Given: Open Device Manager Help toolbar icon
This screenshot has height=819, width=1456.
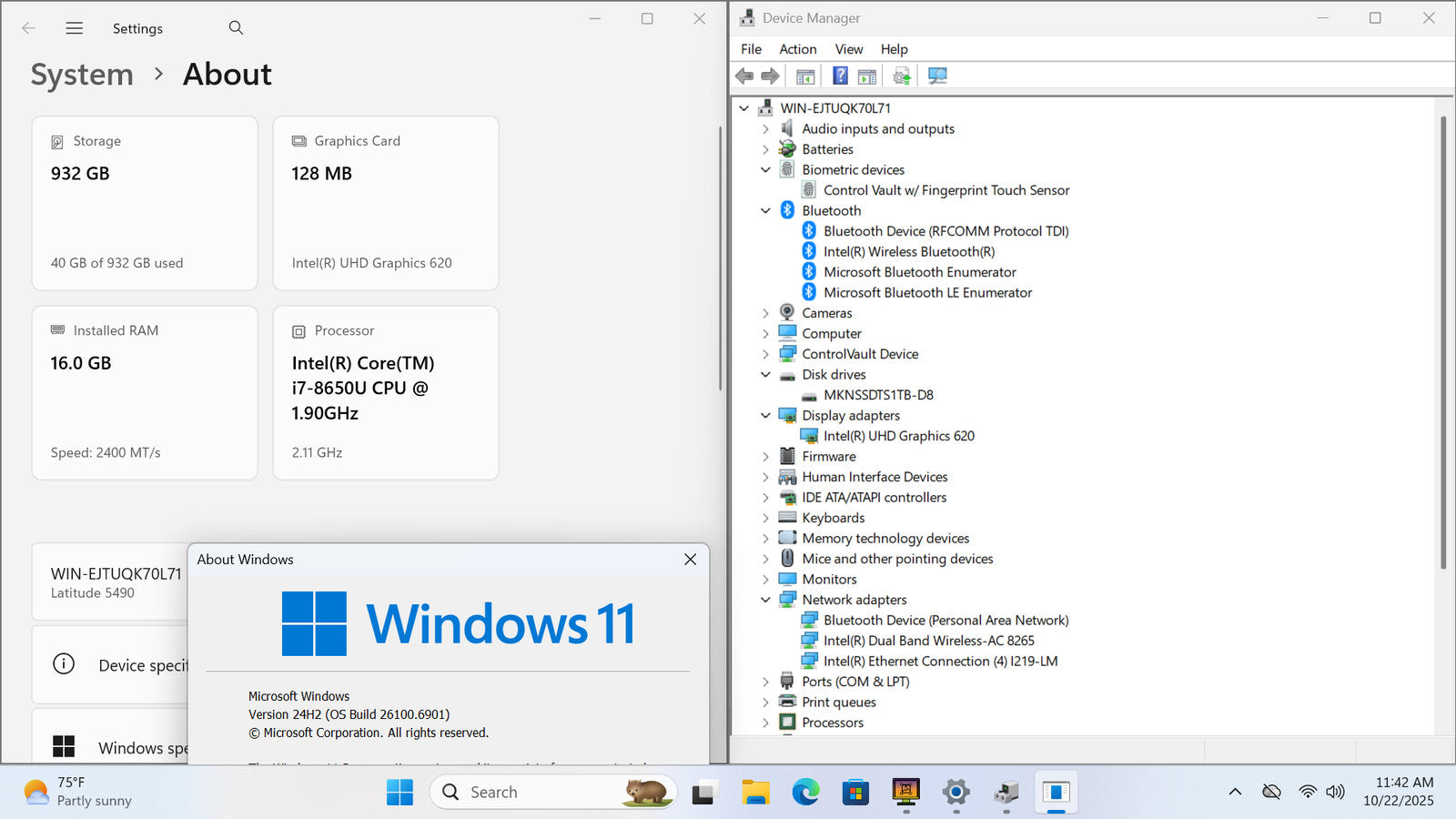Looking at the screenshot, I should pos(840,76).
